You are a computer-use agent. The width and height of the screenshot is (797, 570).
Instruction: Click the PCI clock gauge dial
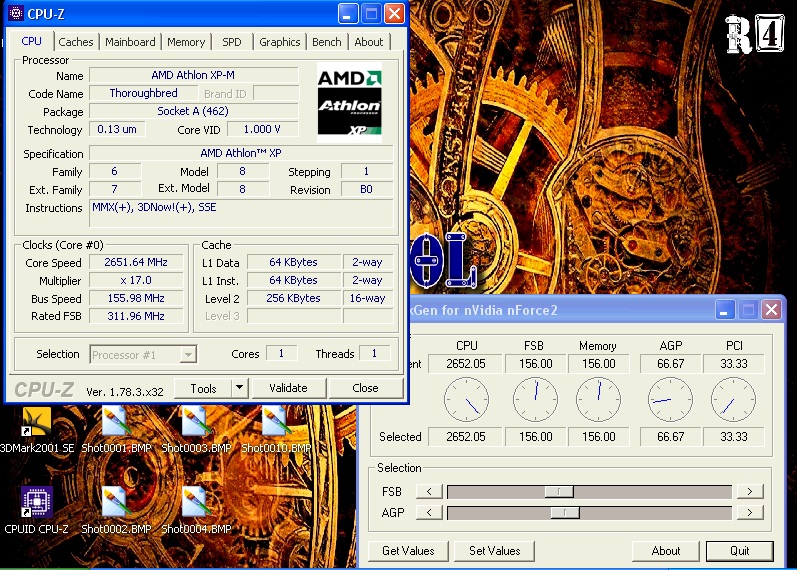pos(733,400)
